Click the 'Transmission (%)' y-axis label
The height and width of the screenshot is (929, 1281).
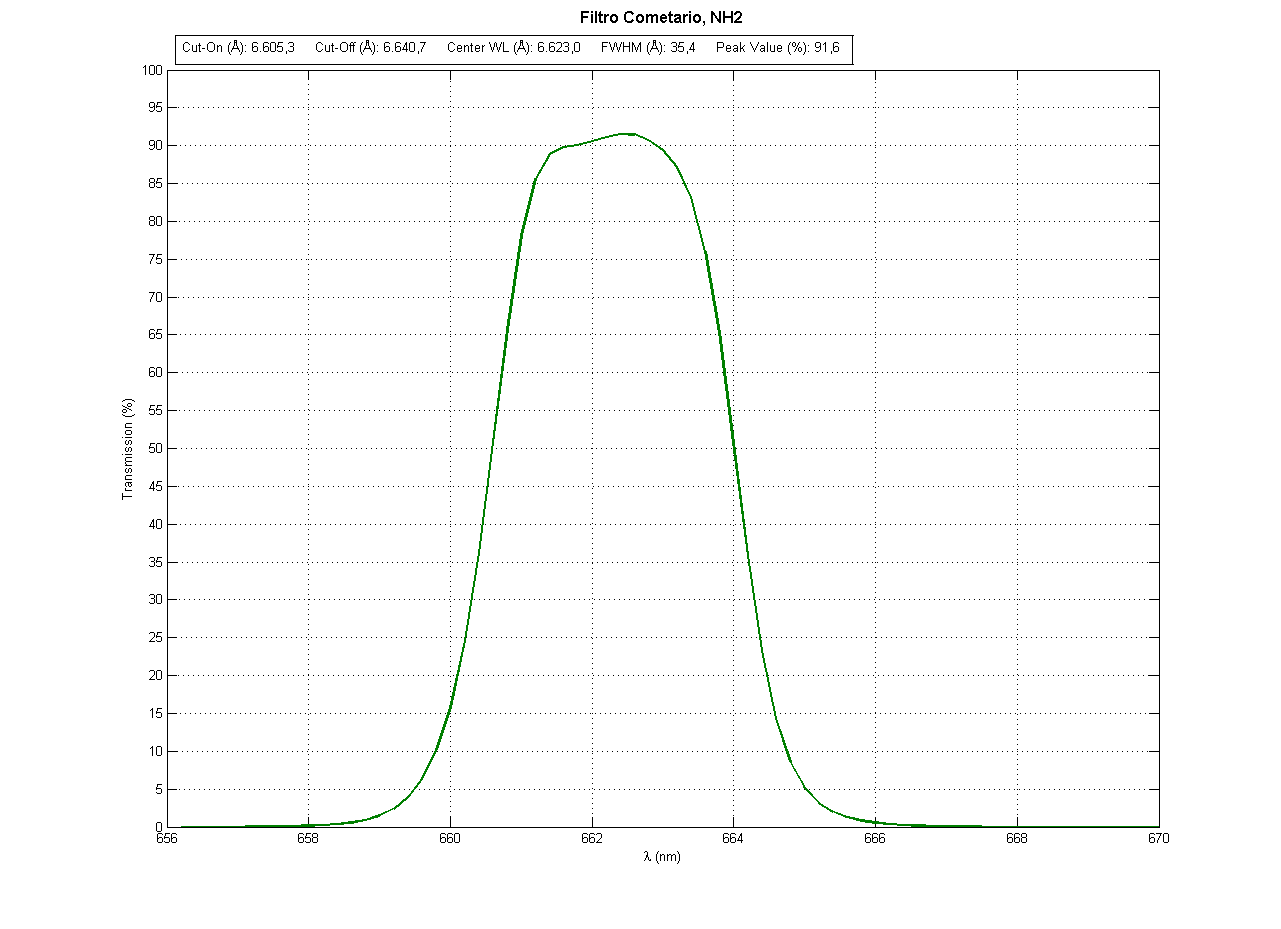tap(127, 449)
